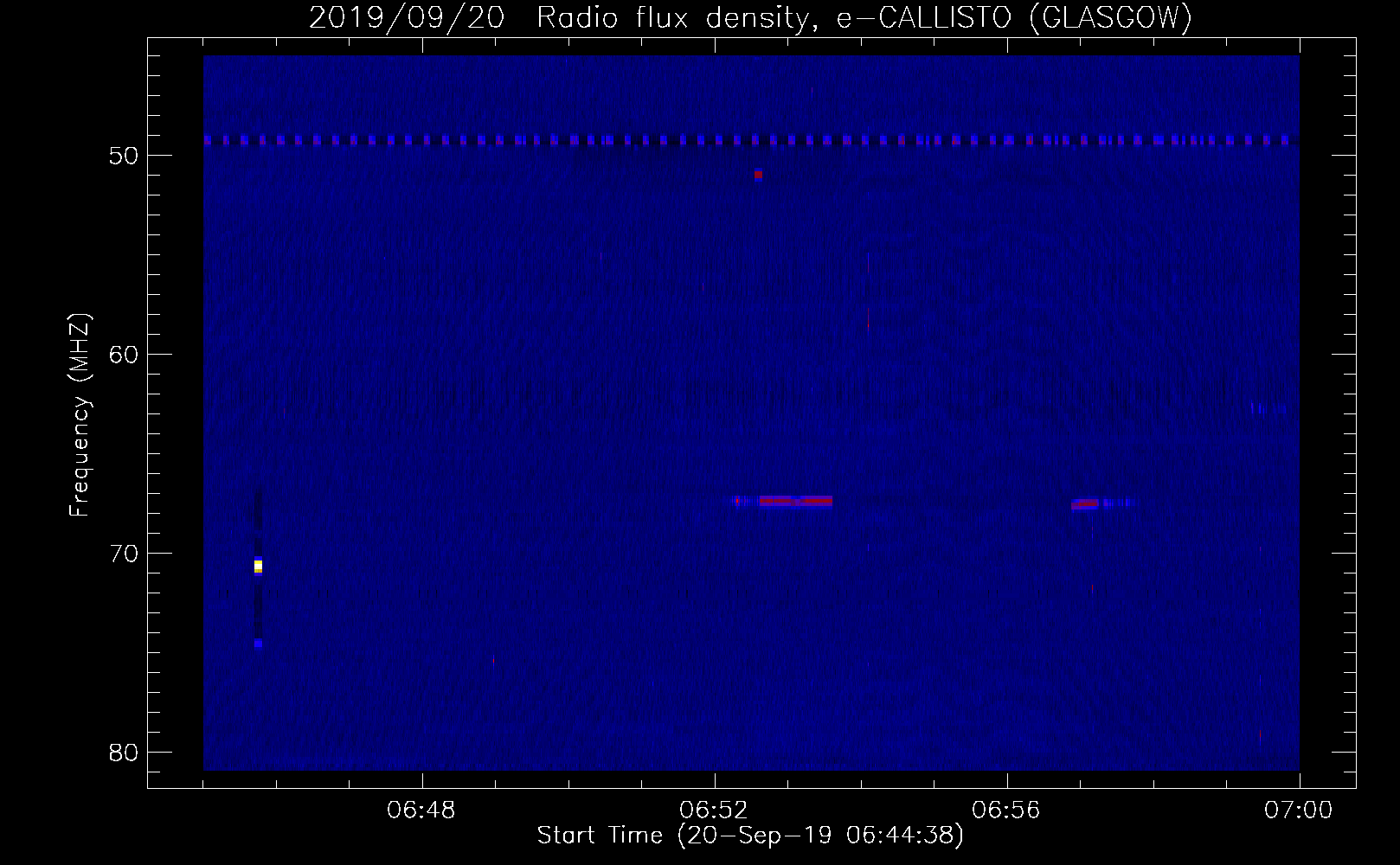Click the bright yellow burst near 70 MHz
1400x865 pixels.
258,567
